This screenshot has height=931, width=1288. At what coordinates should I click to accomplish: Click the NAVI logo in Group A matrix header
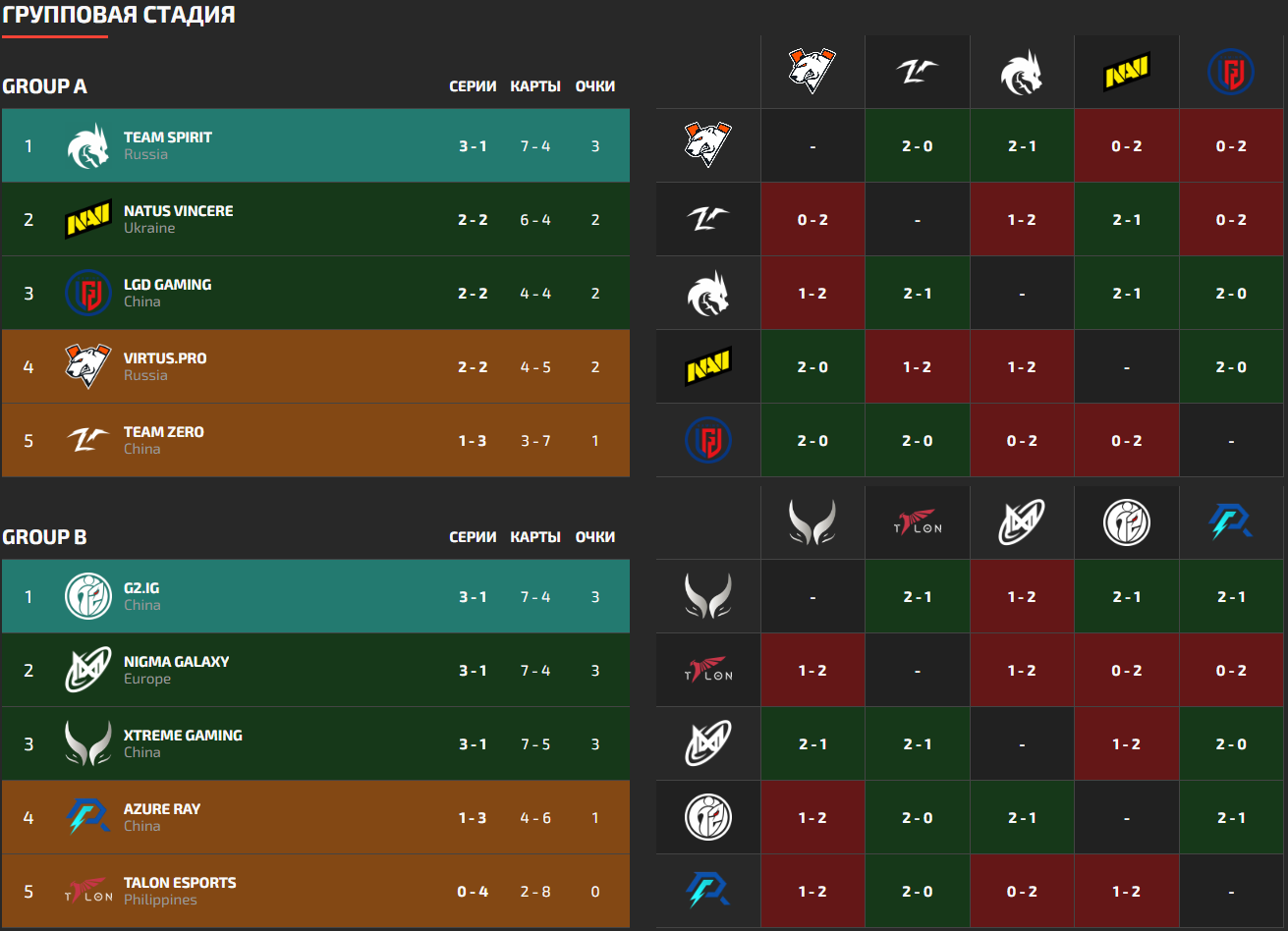pos(1127,72)
